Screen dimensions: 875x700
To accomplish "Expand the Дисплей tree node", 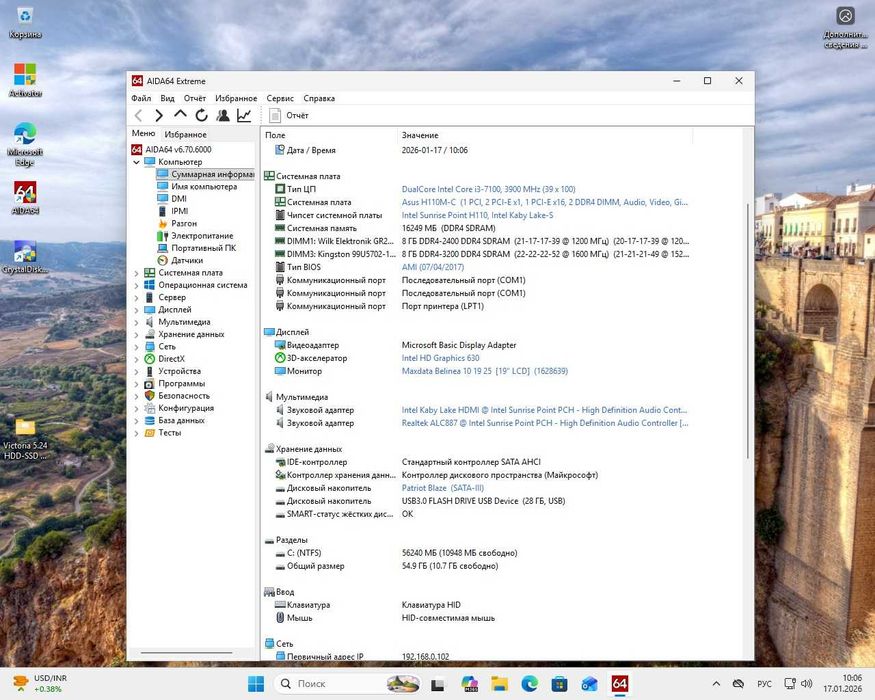I will (x=136, y=310).
